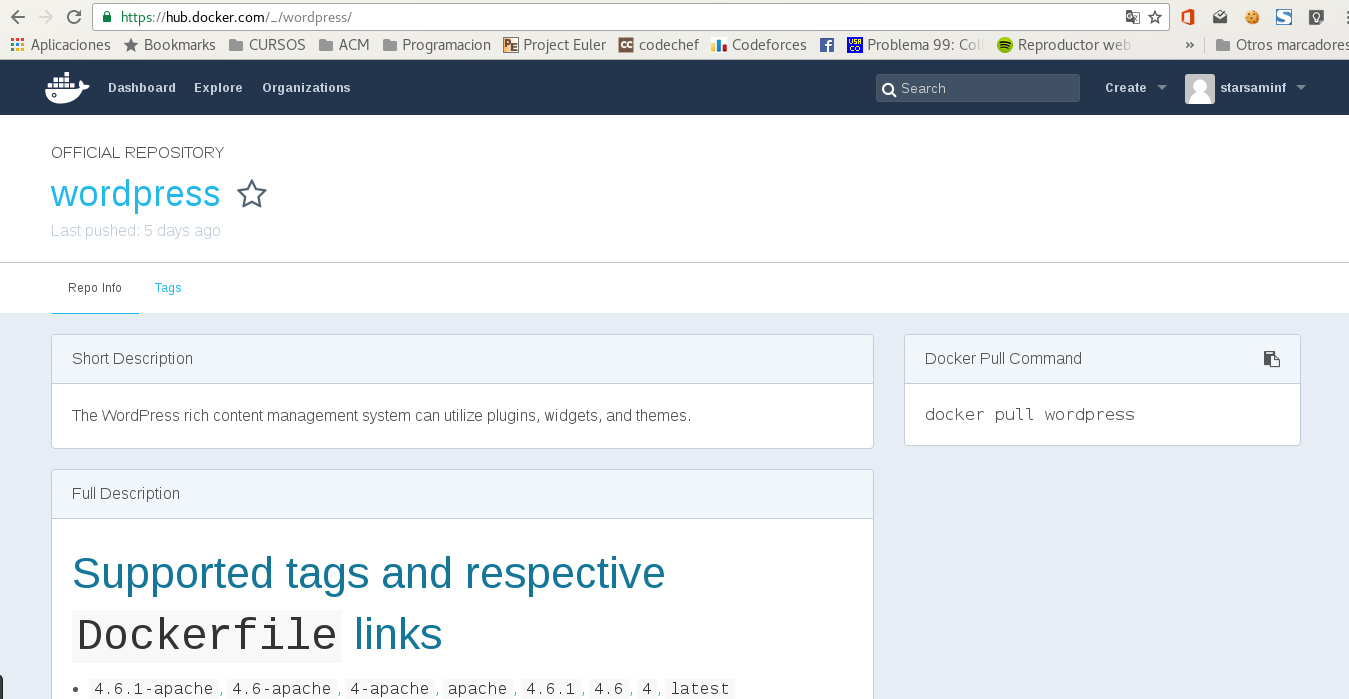Image resolution: width=1349 pixels, height=699 pixels.
Task: Click the browser forward arrow
Action: coord(45,17)
